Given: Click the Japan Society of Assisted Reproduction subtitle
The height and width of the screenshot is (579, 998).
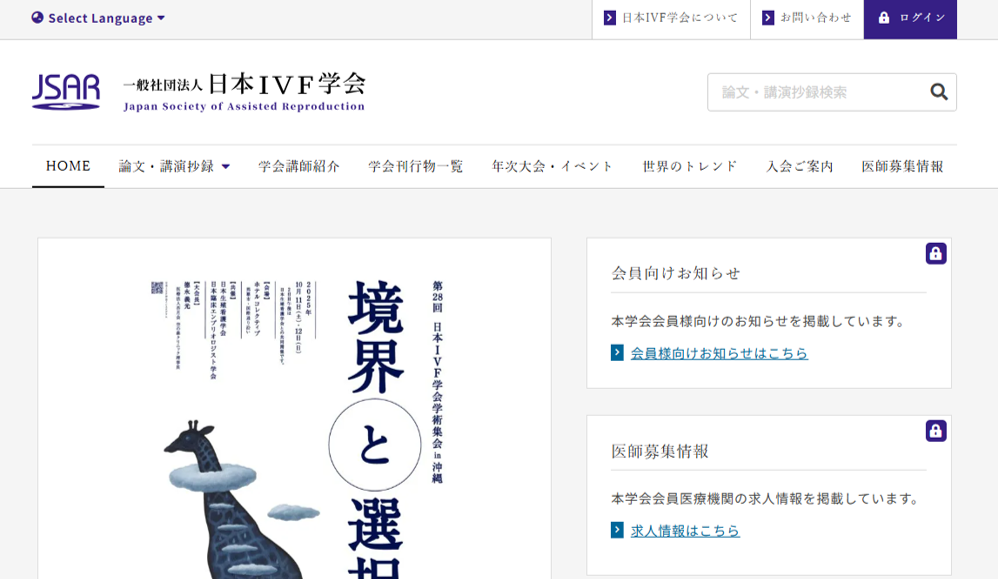Looking at the screenshot, I should click(x=244, y=106).
